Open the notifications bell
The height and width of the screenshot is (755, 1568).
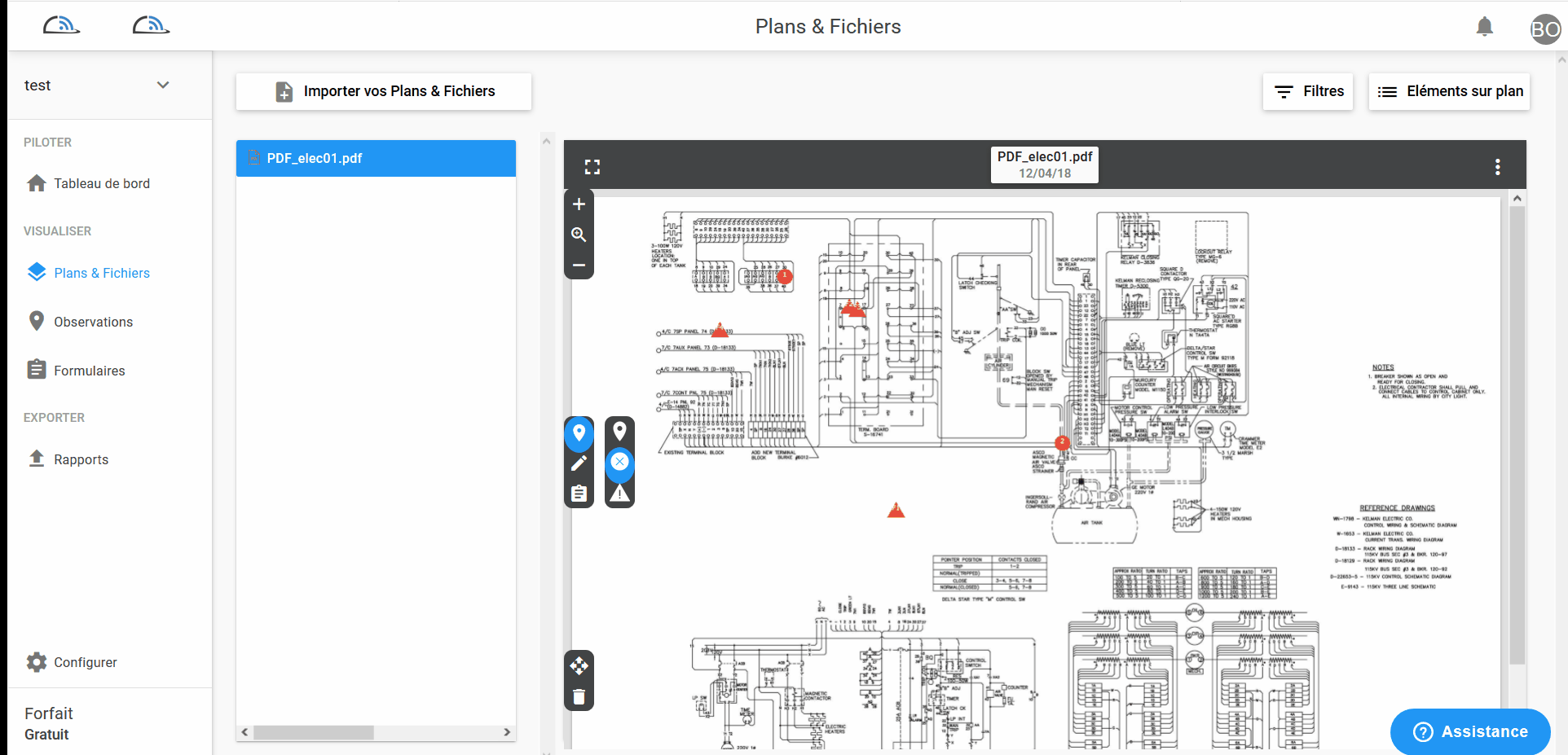click(x=1484, y=27)
